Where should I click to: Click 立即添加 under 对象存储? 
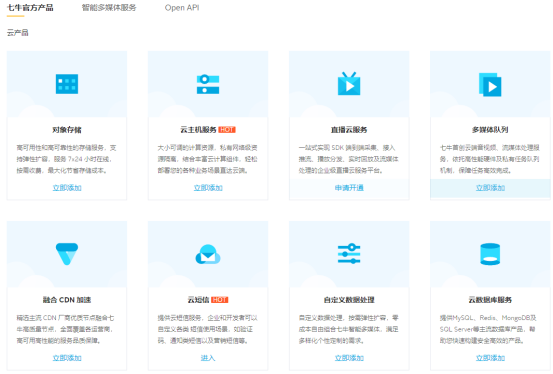(67, 188)
